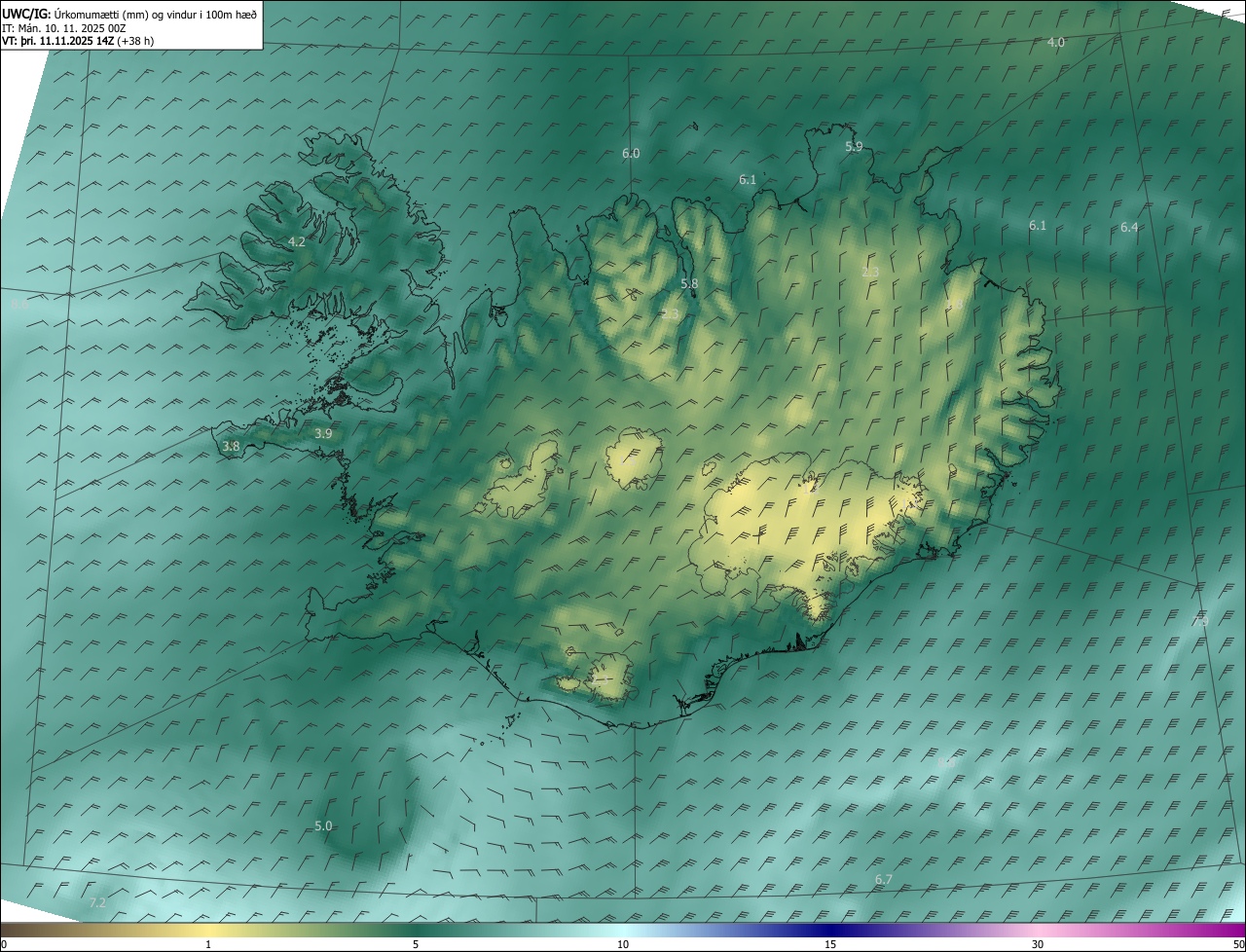Click the 6.1 label beside the 6.4 label

tap(1038, 225)
